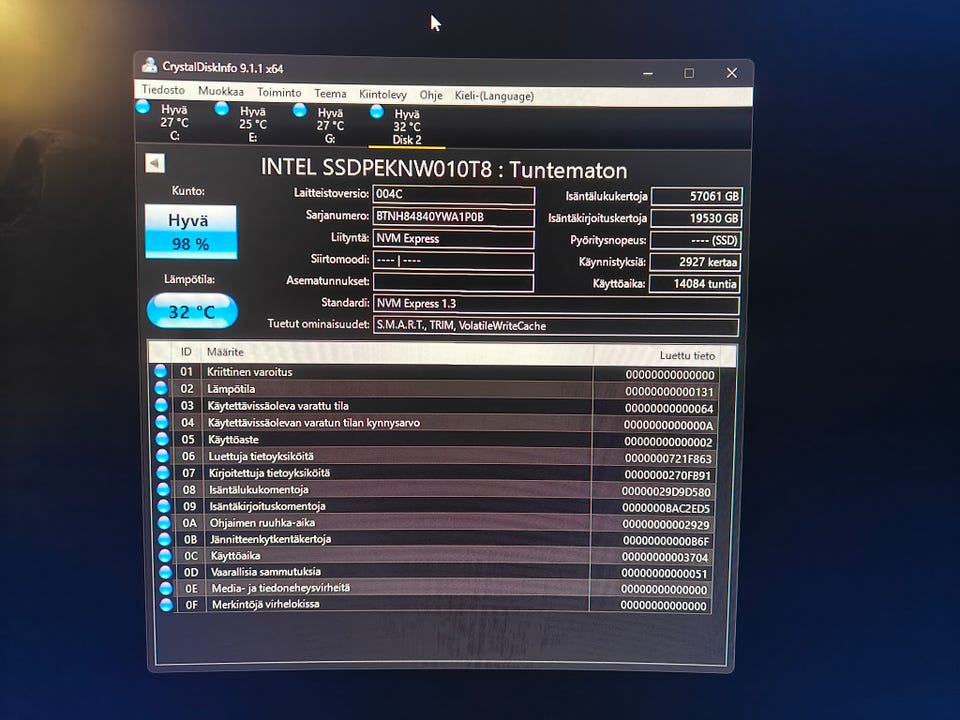Click raw value 00000000000B6F
The height and width of the screenshot is (720, 960).
(x=666, y=541)
